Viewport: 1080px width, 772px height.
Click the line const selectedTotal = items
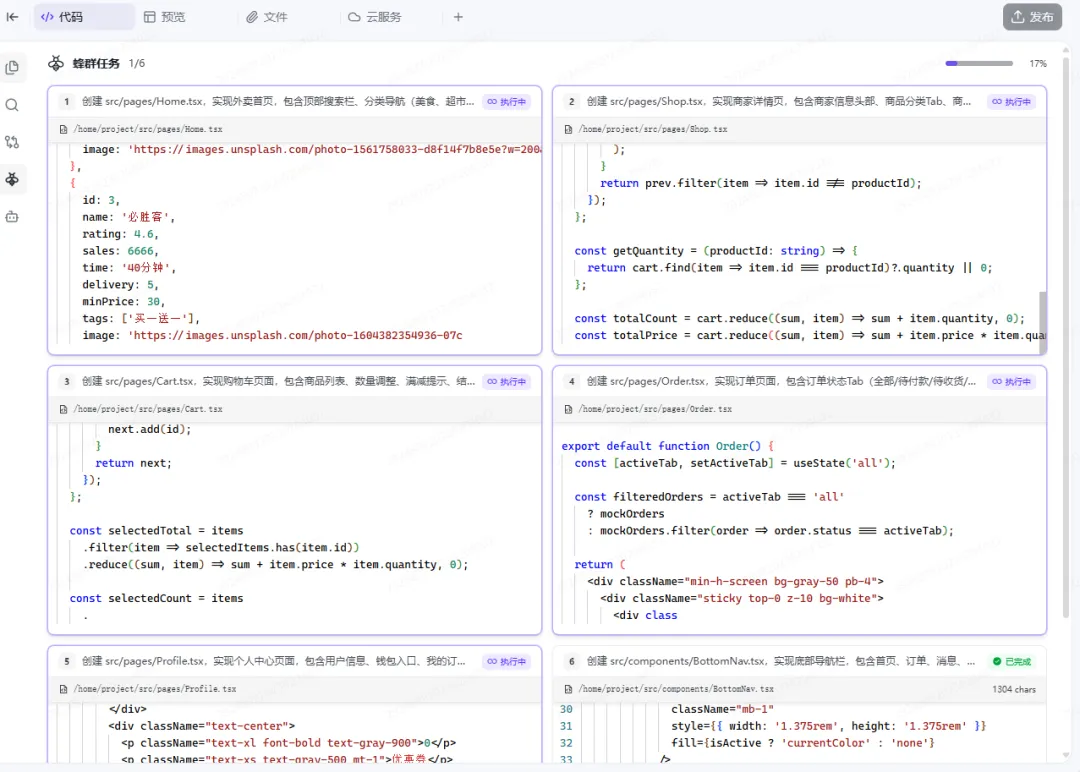(x=156, y=530)
